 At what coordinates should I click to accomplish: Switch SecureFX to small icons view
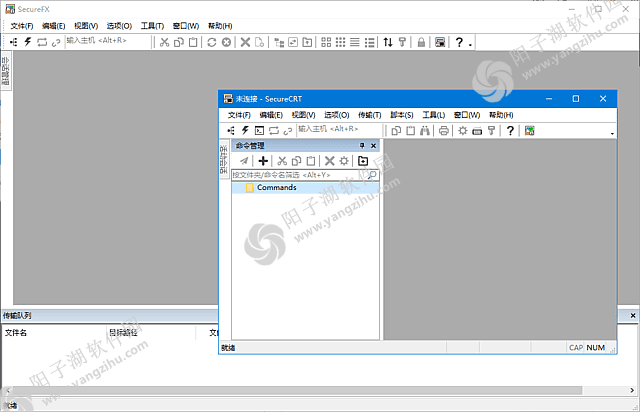point(340,42)
